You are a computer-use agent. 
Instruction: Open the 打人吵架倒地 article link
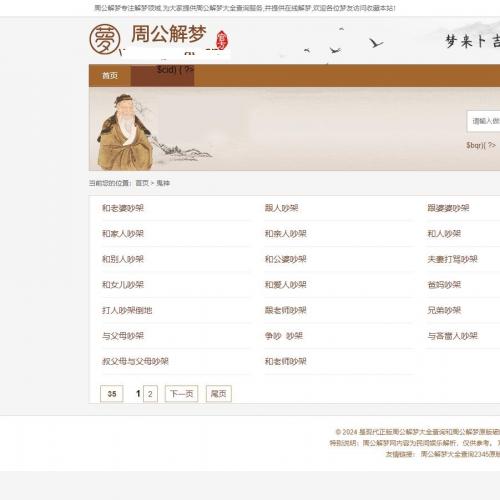pyautogui.click(x=127, y=310)
